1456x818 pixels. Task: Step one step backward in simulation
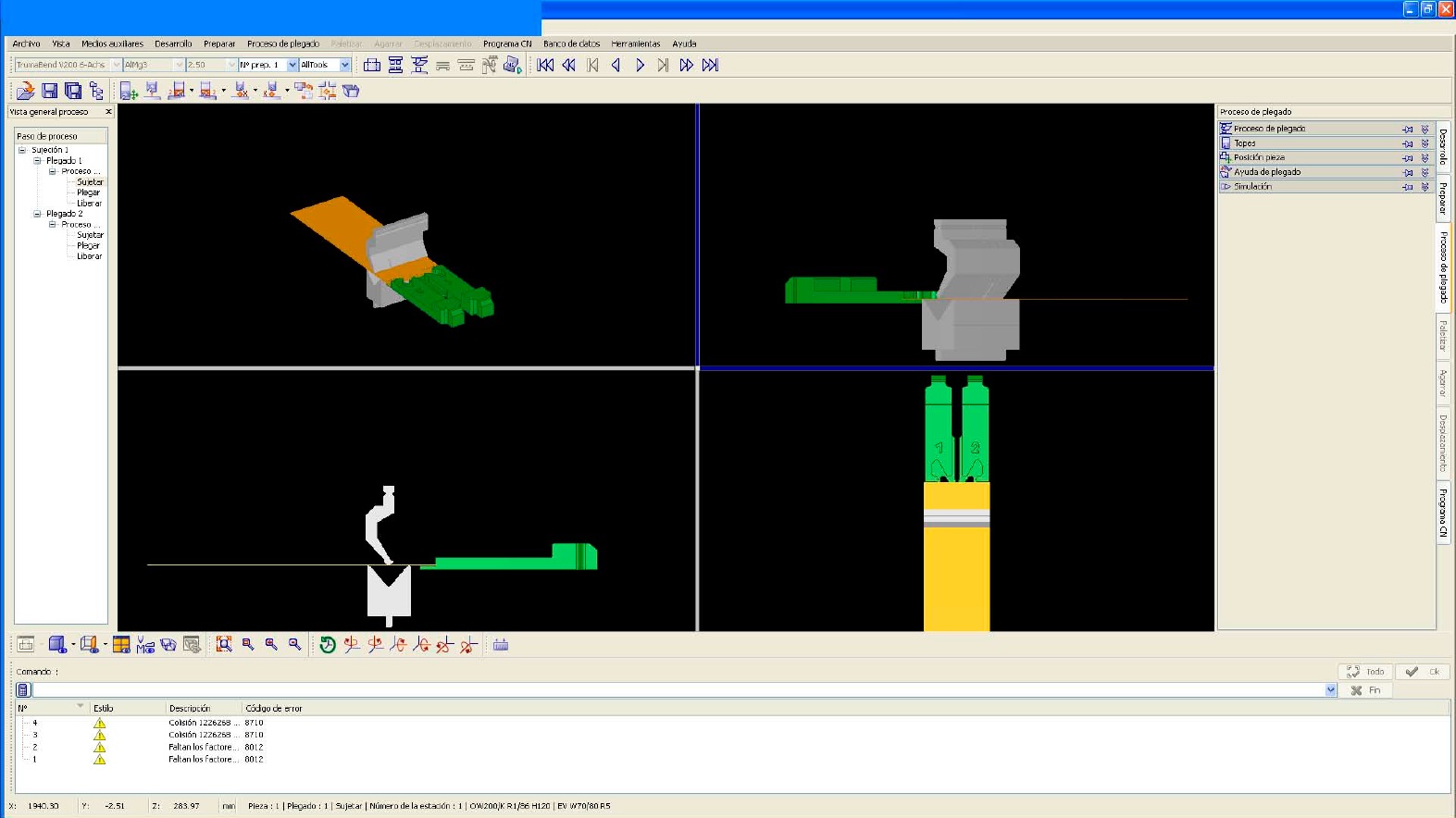616,65
